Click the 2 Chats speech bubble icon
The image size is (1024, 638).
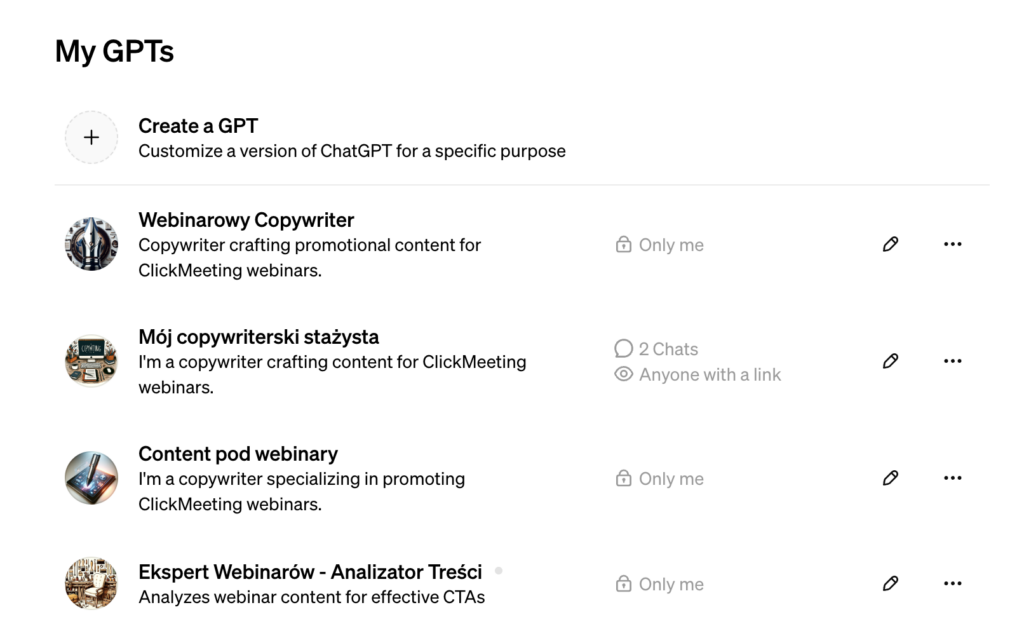[x=624, y=349]
